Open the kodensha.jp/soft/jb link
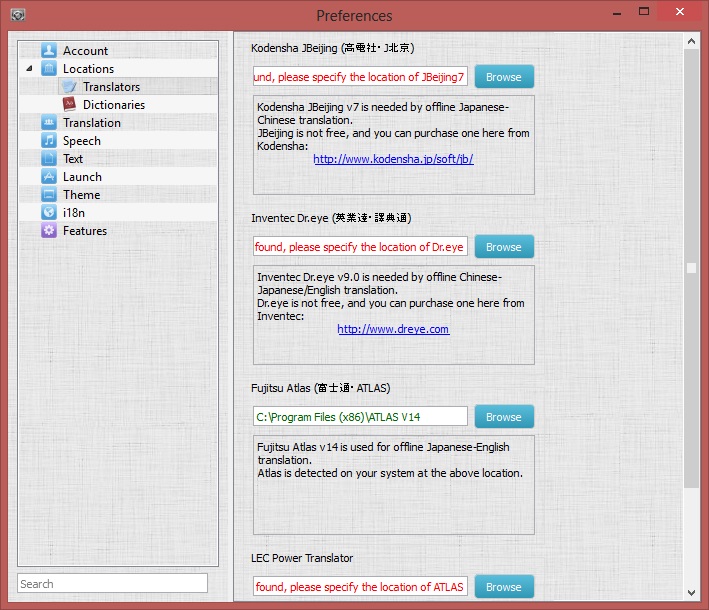The height and width of the screenshot is (610, 709). (x=393, y=159)
